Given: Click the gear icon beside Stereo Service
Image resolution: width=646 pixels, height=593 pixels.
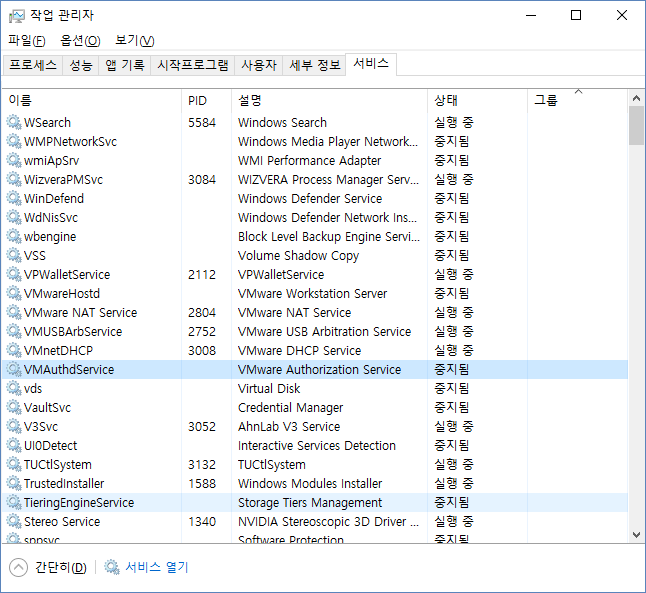Looking at the screenshot, I should pyautogui.click(x=14, y=521).
